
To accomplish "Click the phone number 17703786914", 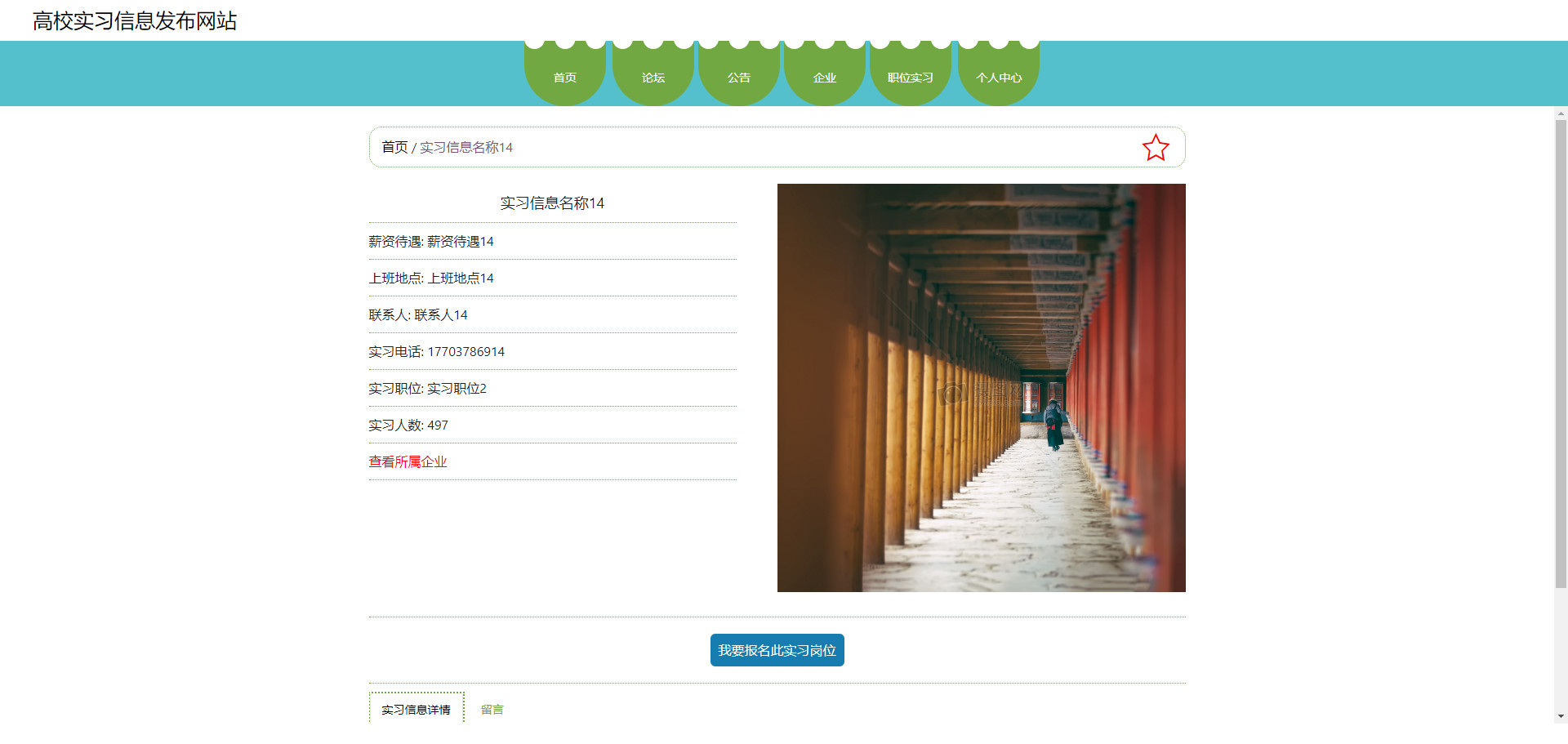I will tap(465, 352).
